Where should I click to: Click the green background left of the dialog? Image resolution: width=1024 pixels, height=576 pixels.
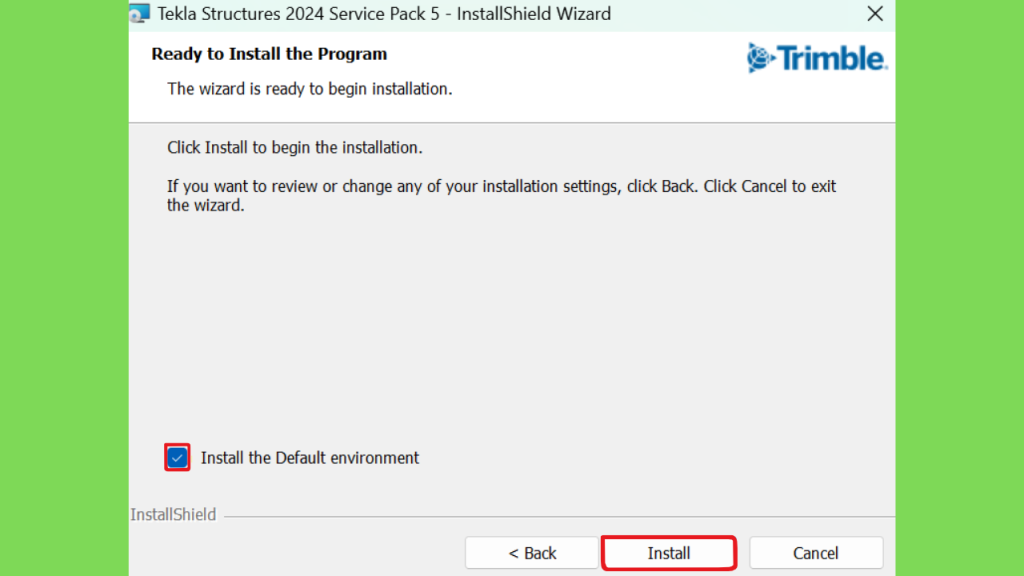[x=64, y=288]
